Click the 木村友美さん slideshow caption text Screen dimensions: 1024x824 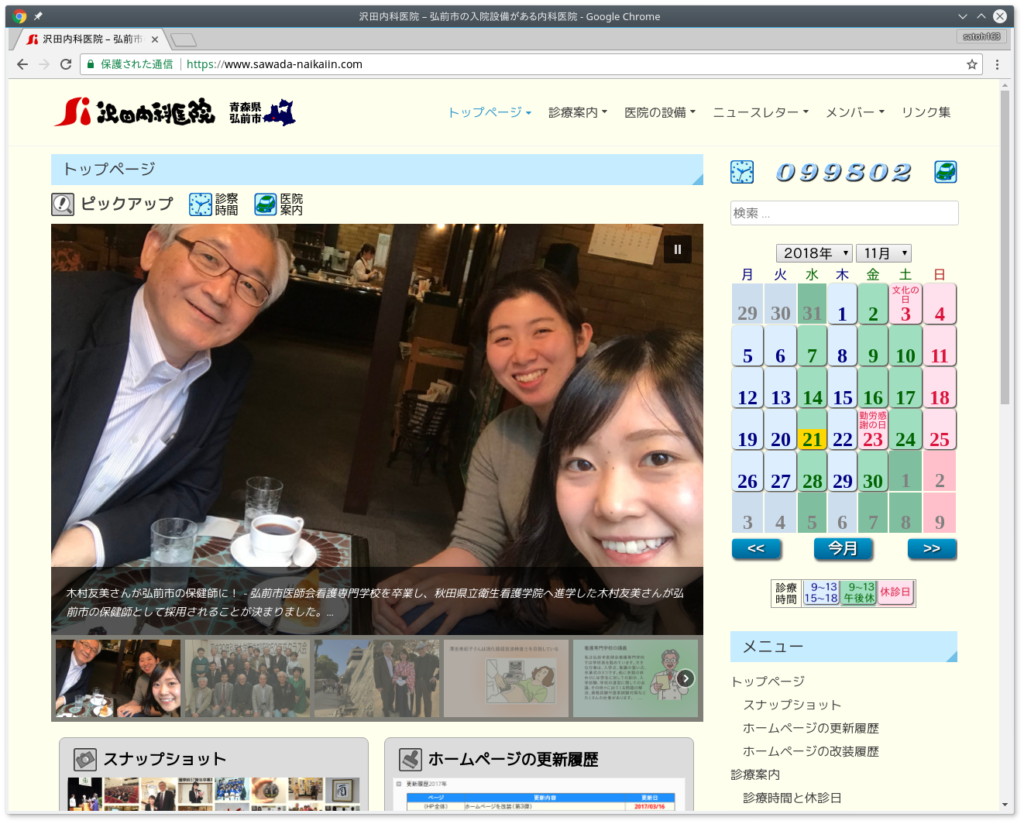coord(375,602)
